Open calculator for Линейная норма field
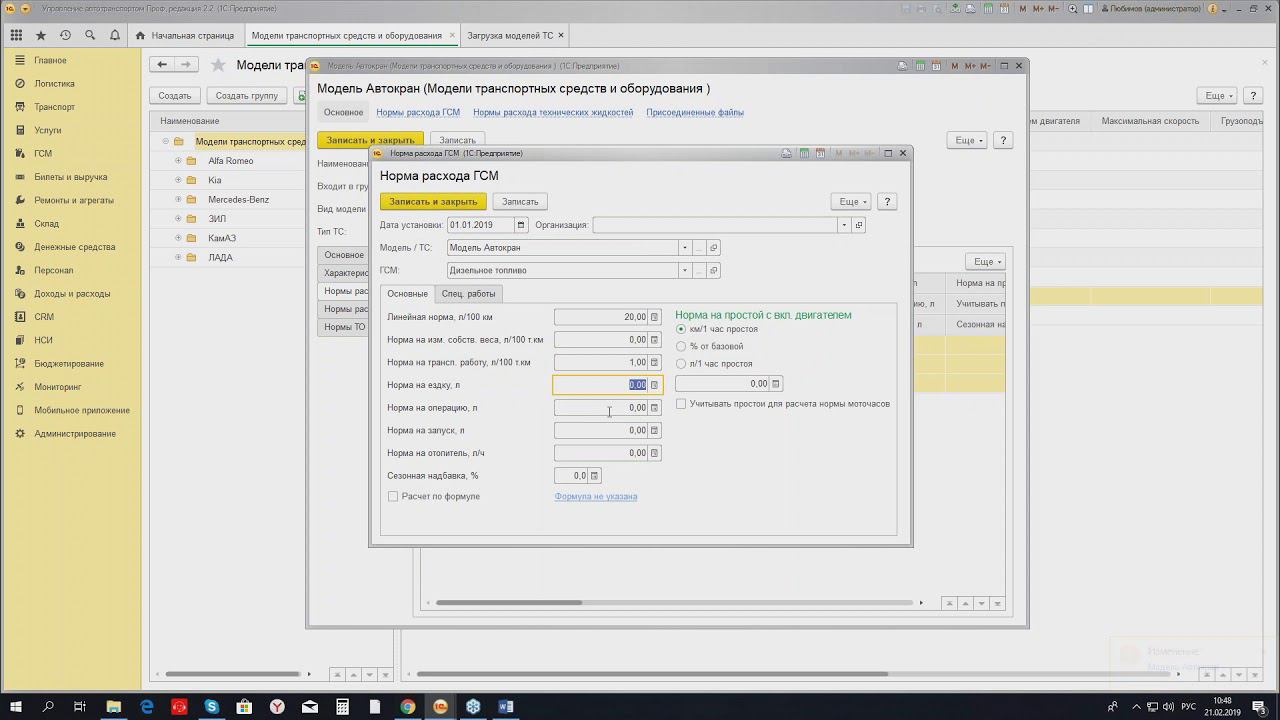 pyautogui.click(x=654, y=317)
